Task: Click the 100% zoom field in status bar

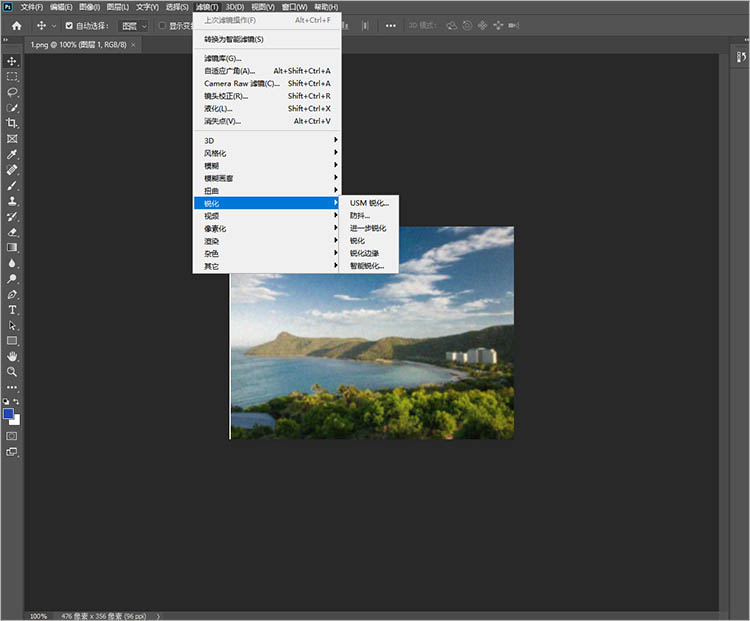Action: 38,616
